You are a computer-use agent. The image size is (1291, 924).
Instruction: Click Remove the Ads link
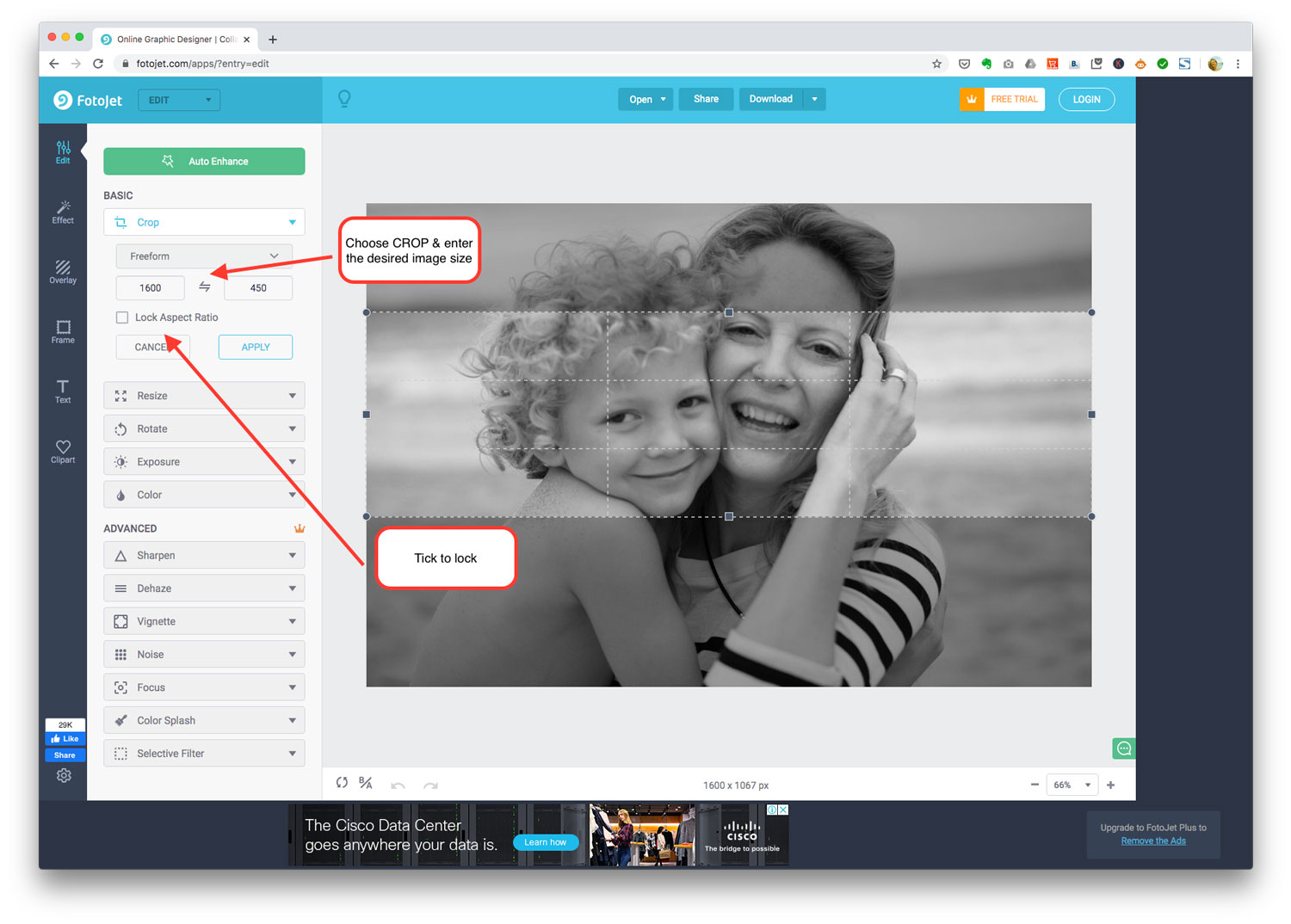click(x=1153, y=841)
